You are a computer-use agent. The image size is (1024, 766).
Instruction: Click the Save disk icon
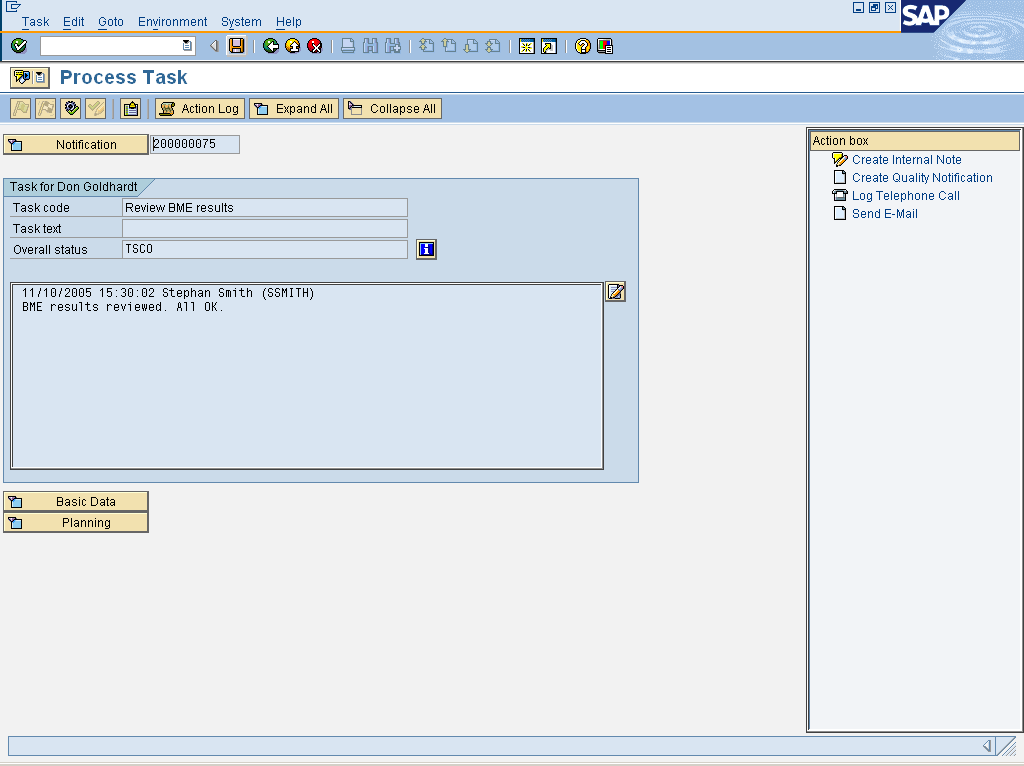(236, 46)
